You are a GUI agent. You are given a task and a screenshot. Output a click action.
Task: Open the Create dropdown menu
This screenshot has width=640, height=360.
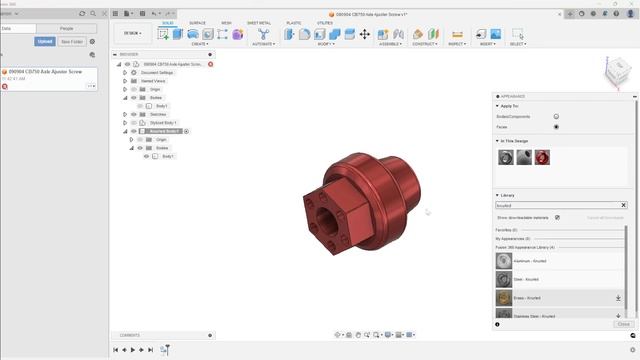[x=200, y=44]
